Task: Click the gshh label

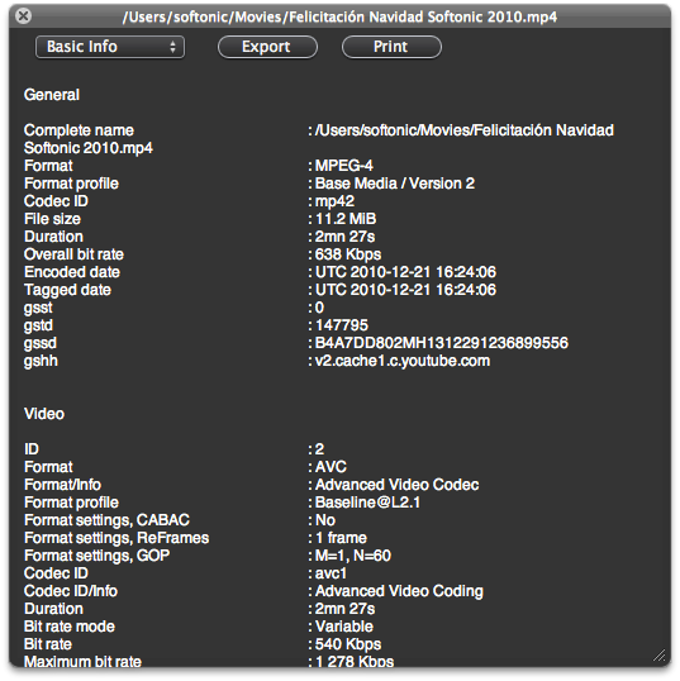Action: [41, 361]
